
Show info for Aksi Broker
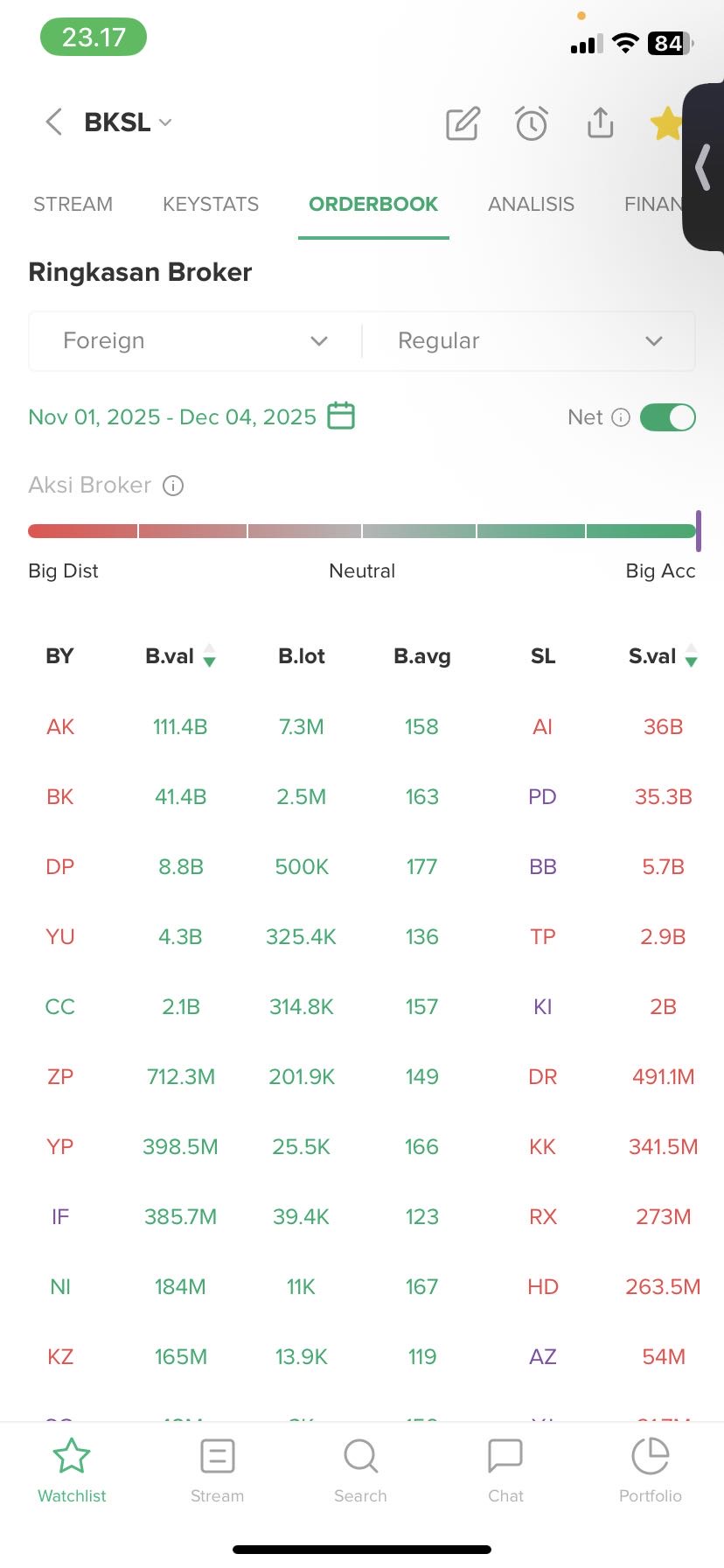[x=174, y=486]
